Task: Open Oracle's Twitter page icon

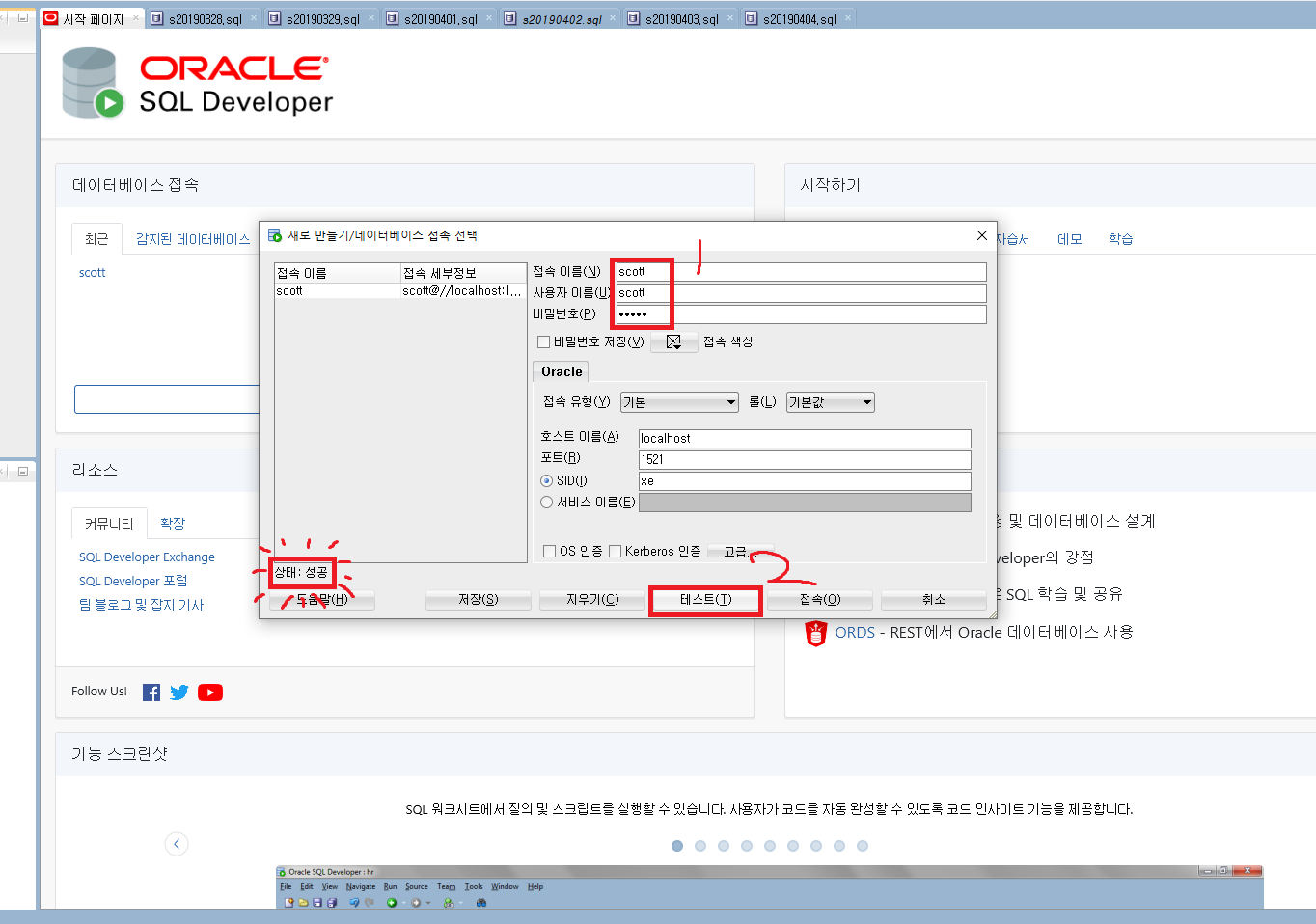Action: 179,693
